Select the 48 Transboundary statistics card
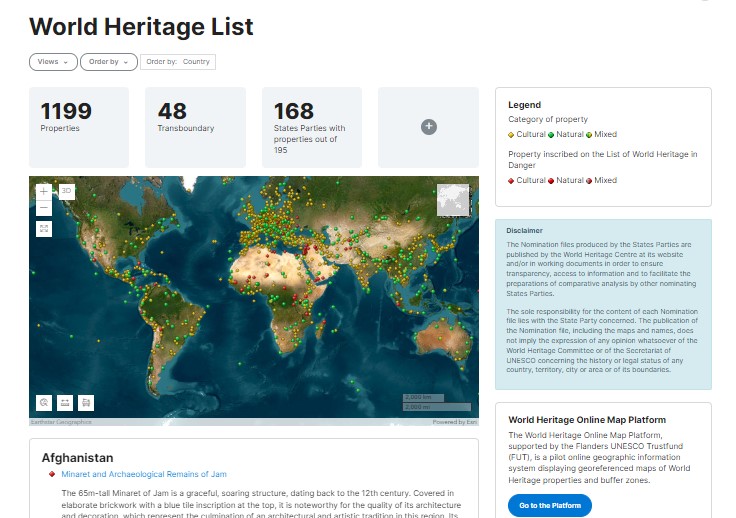The height and width of the screenshot is (518, 736). point(196,126)
